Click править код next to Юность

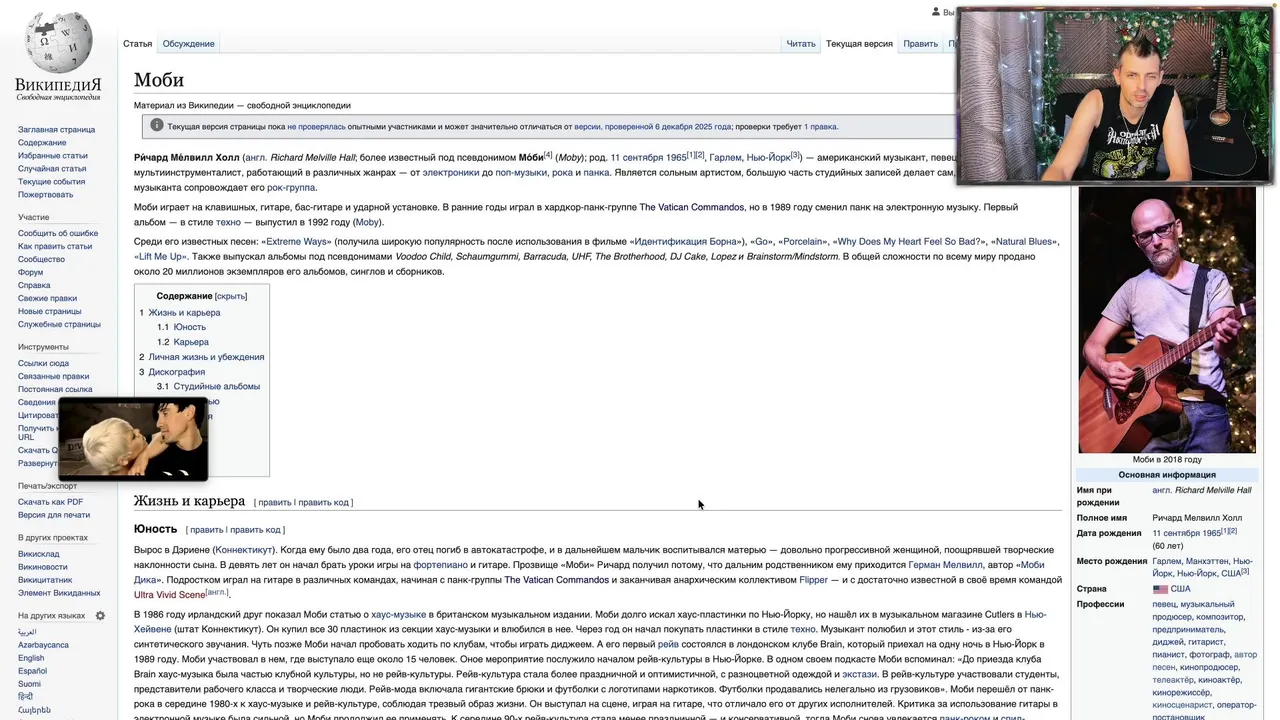[256, 530]
